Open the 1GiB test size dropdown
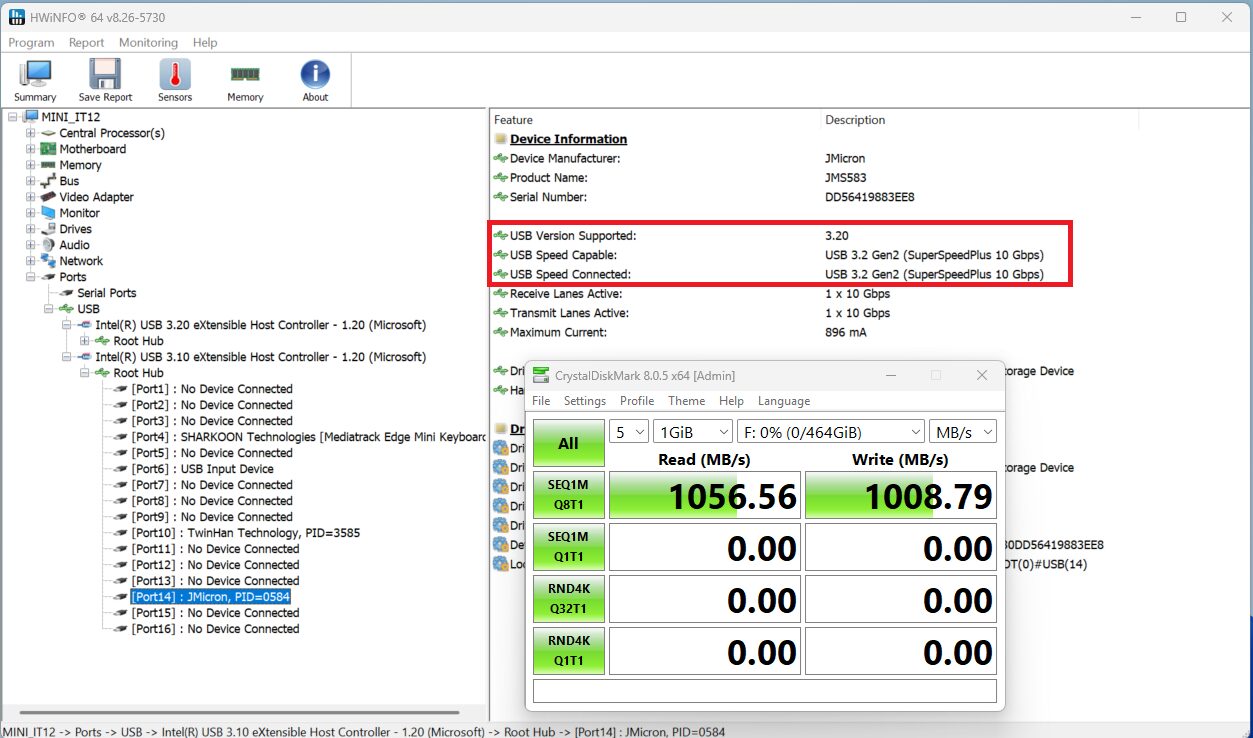1253x738 pixels. click(x=693, y=431)
